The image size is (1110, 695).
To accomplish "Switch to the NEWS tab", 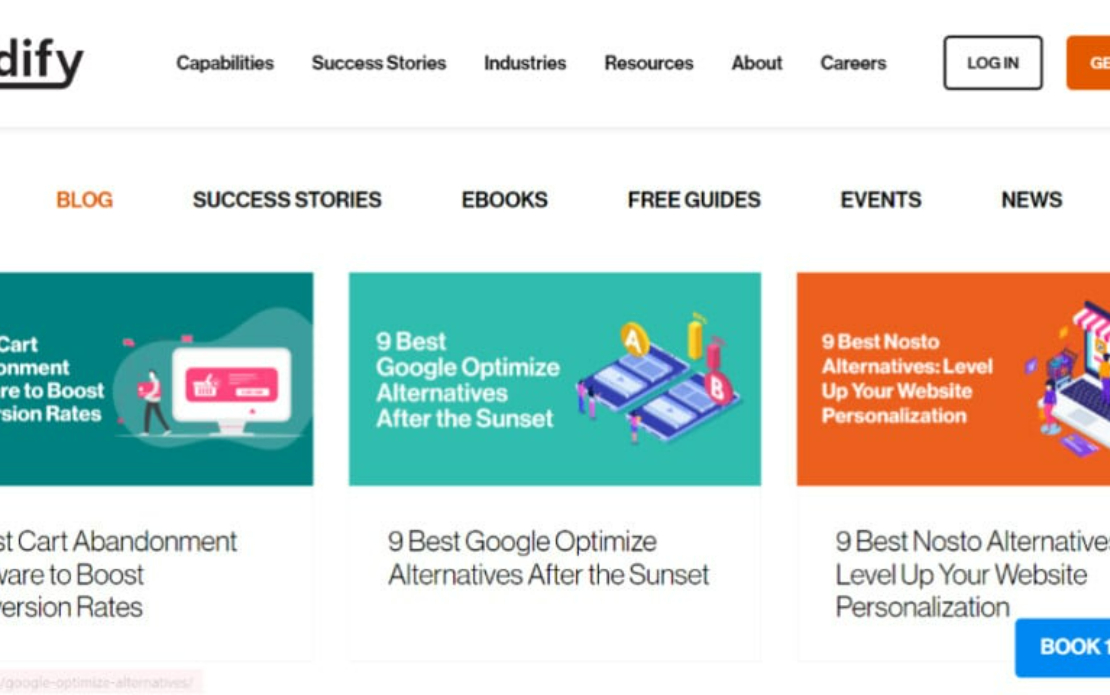I will point(1031,200).
